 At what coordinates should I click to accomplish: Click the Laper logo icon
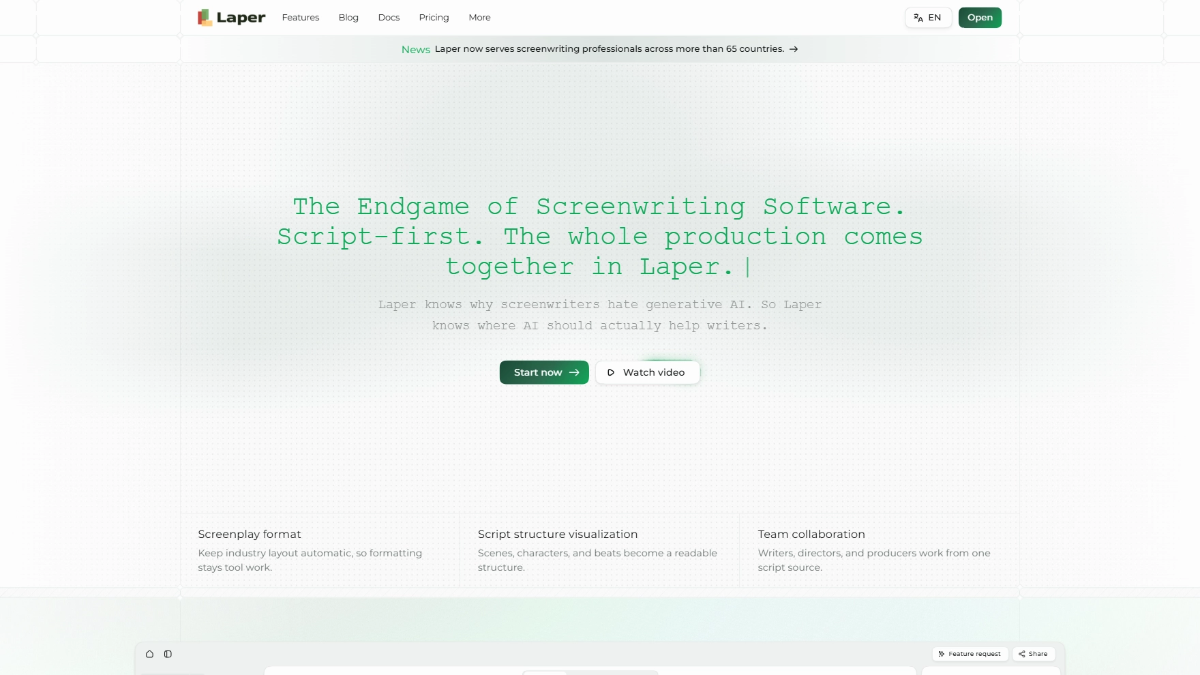pos(205,17)
